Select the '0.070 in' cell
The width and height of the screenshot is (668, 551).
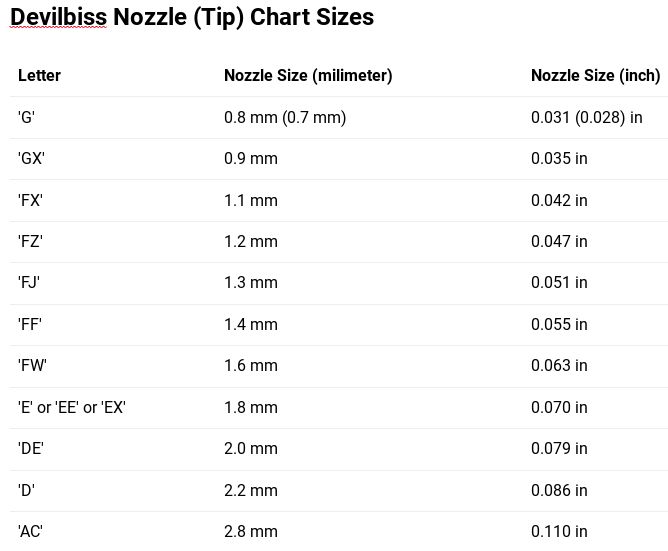click(x=559, y=408)
